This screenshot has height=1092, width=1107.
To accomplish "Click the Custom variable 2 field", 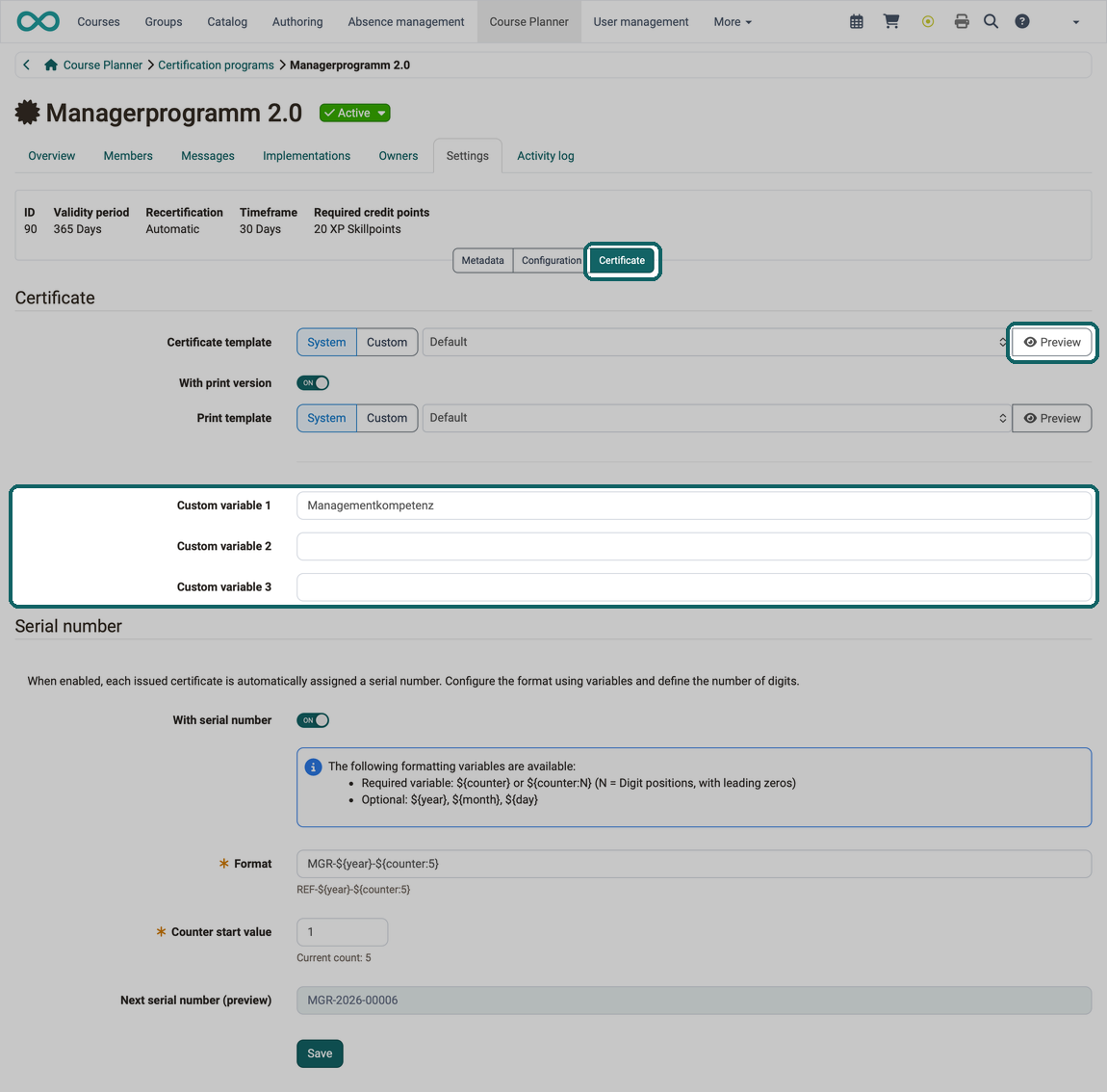I will (x=694, y=547).
